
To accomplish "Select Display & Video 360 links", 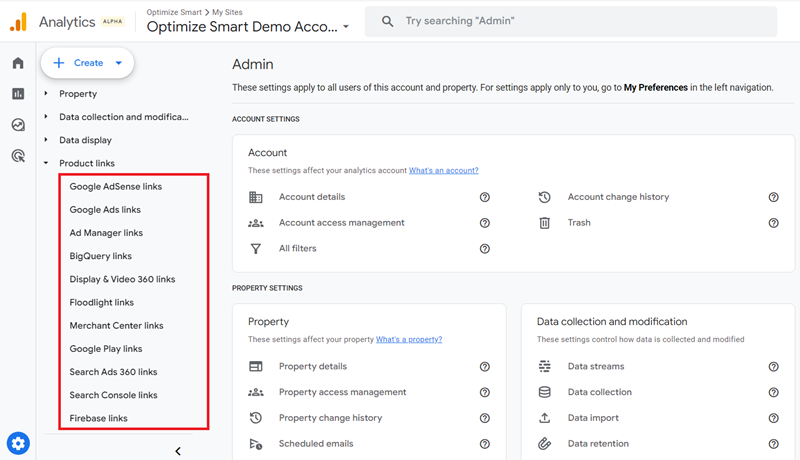I will [122, 279].
